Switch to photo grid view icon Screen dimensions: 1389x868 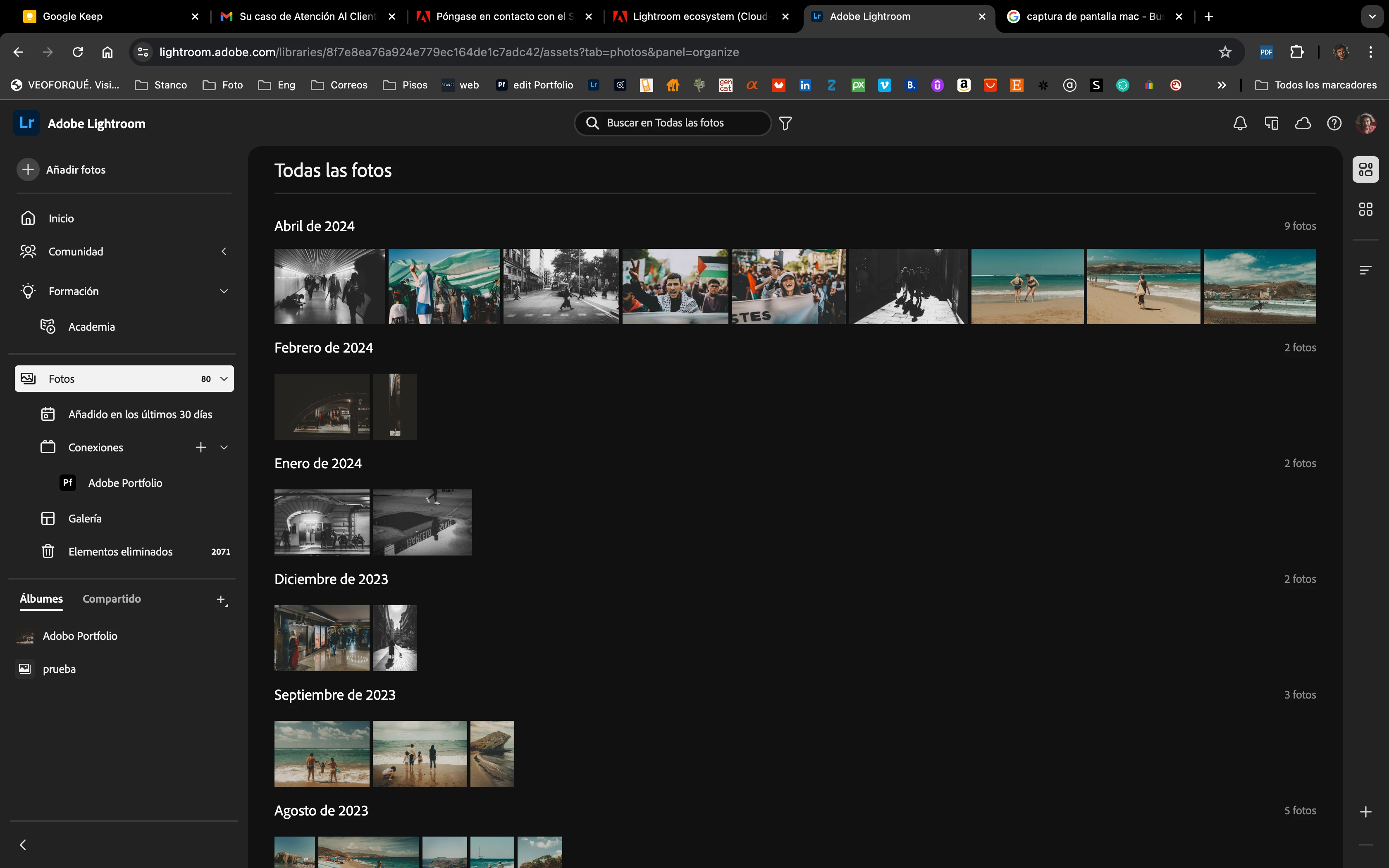(1365, 169)
